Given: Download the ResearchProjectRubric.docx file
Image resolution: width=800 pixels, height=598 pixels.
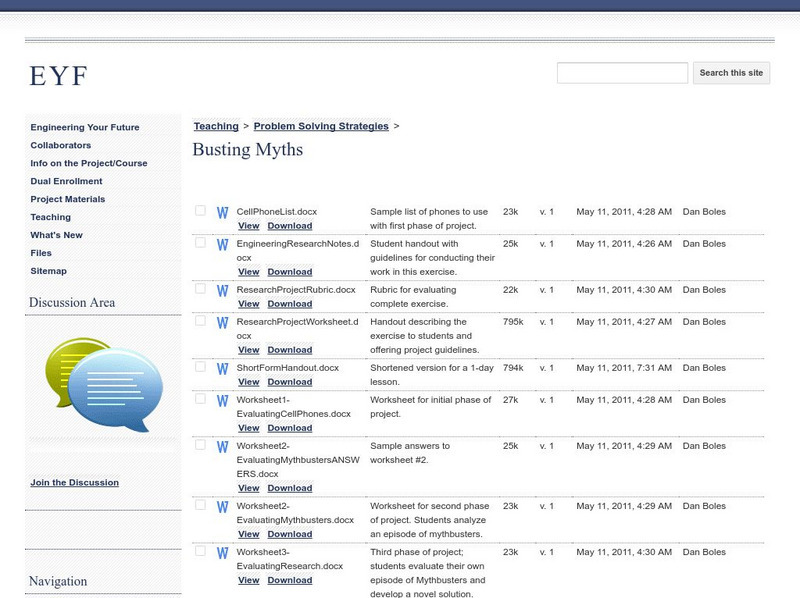Looking at the screenshot, I should point(289,304).
